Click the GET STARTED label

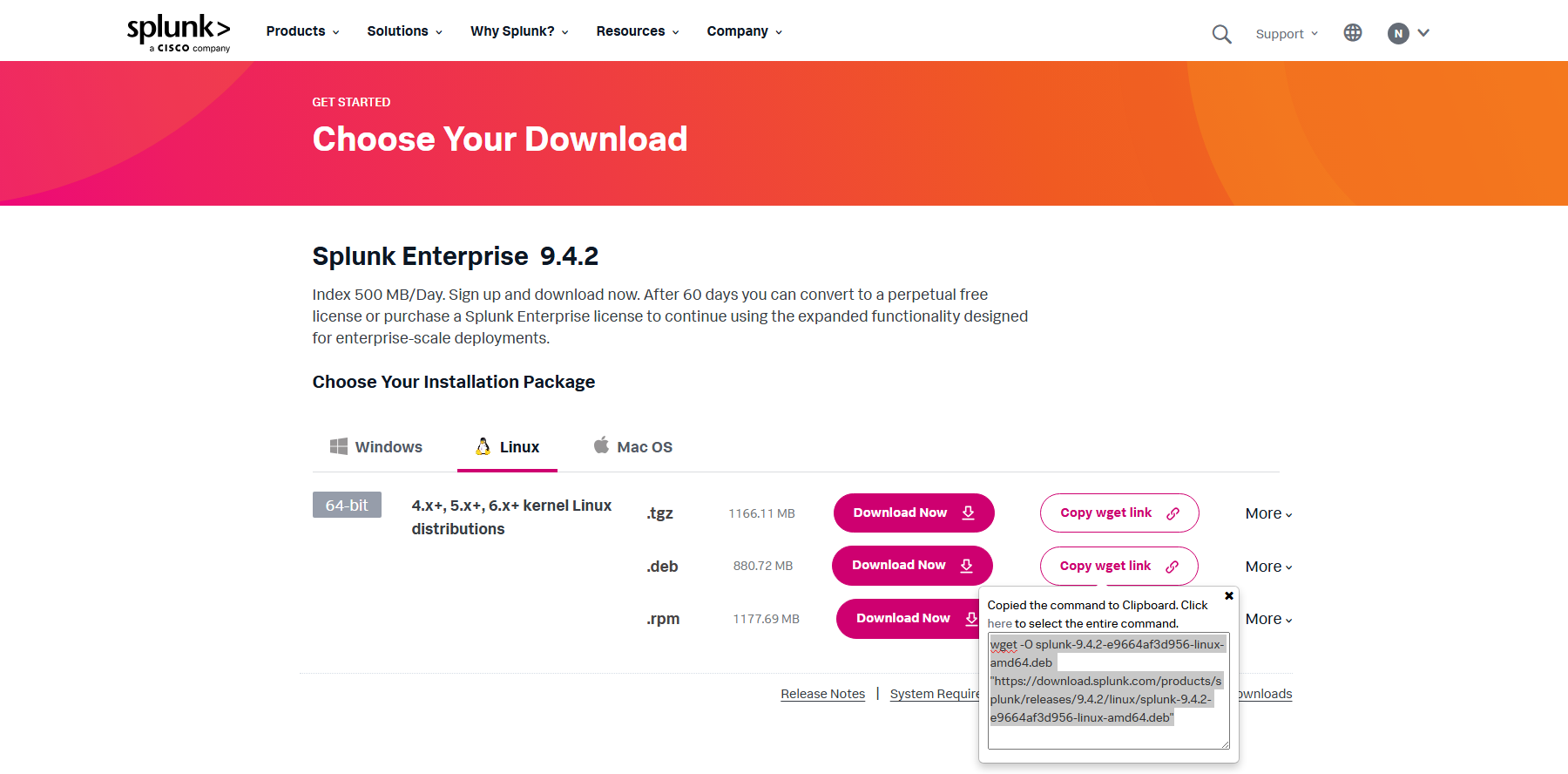pyautogui.click(x=351, y=102)
